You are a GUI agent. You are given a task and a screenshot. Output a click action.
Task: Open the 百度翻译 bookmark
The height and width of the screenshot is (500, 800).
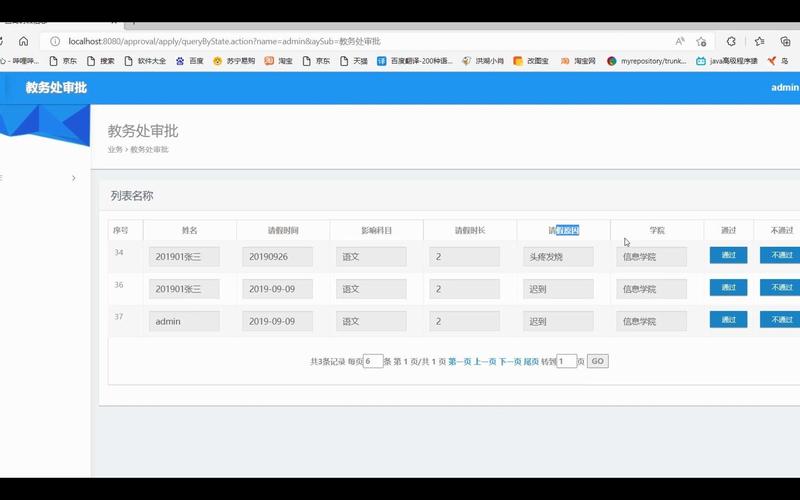tap(414, 61)
